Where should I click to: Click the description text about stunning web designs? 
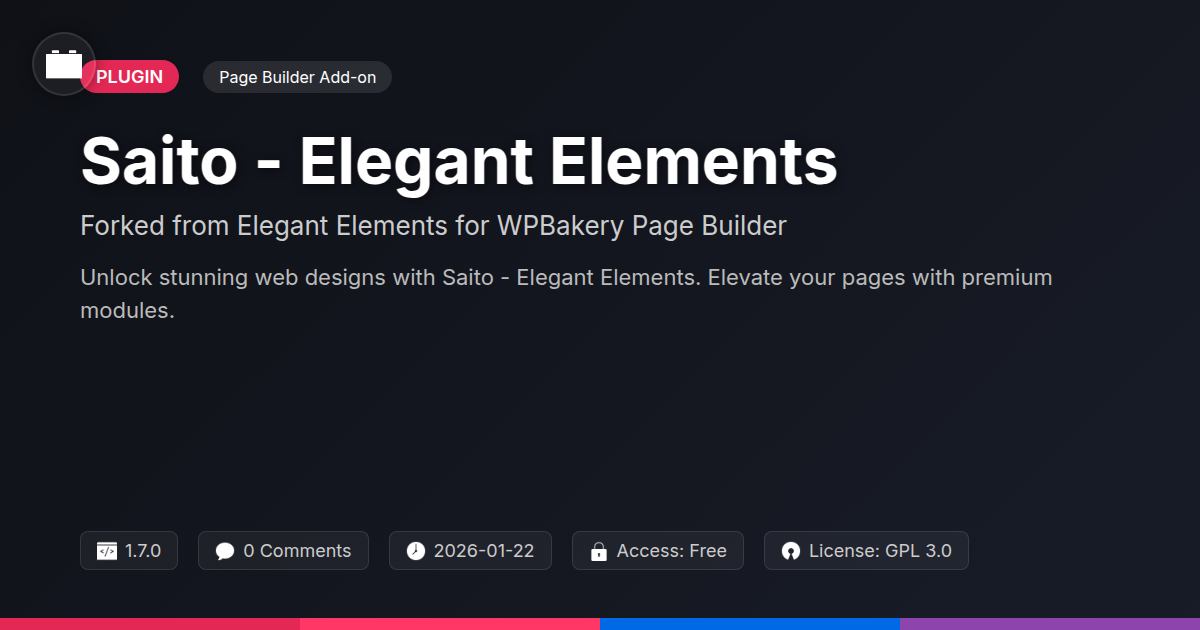click(x=566, y=294)
